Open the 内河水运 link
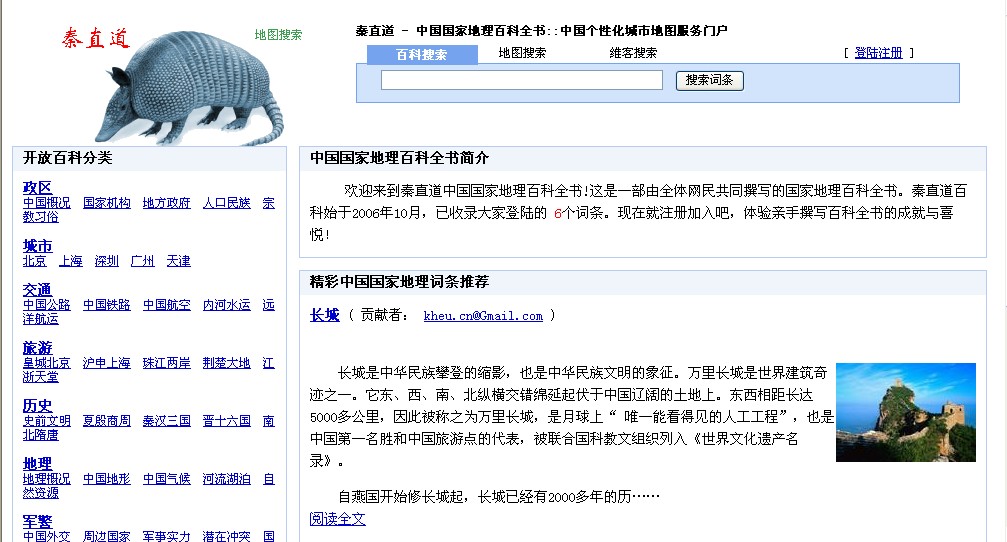This screenshot has height=542, width=1007. click(x=227, y=305)
